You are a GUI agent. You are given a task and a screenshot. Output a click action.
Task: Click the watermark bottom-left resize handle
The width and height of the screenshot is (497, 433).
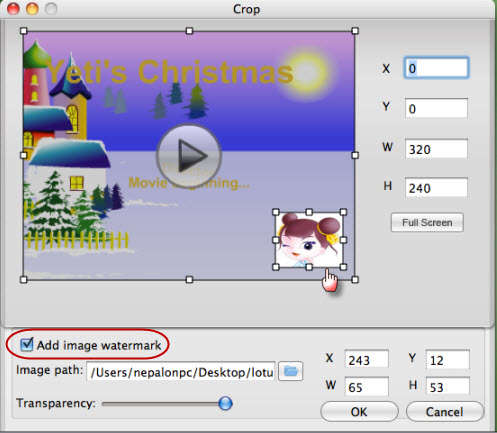click(276, 267)
